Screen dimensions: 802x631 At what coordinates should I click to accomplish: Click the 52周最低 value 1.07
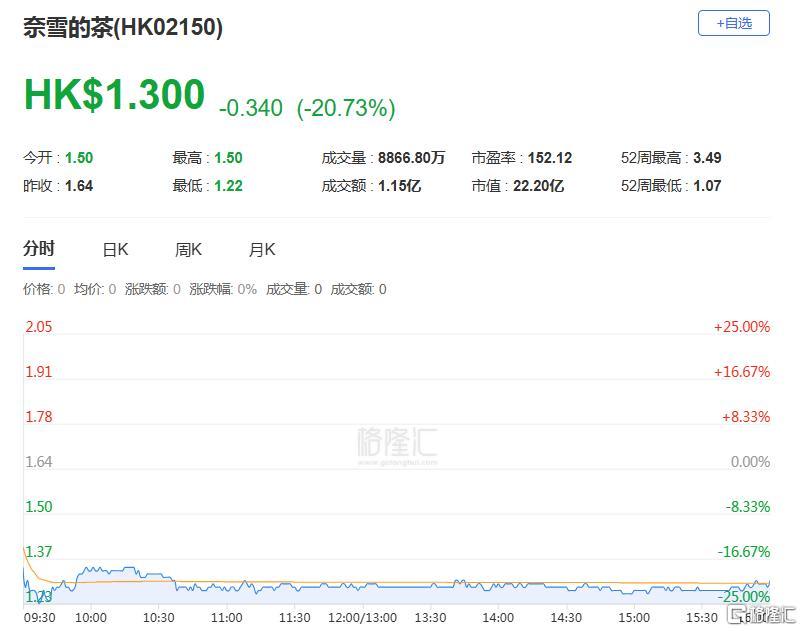pyautogui.click(x=707, y=186)
